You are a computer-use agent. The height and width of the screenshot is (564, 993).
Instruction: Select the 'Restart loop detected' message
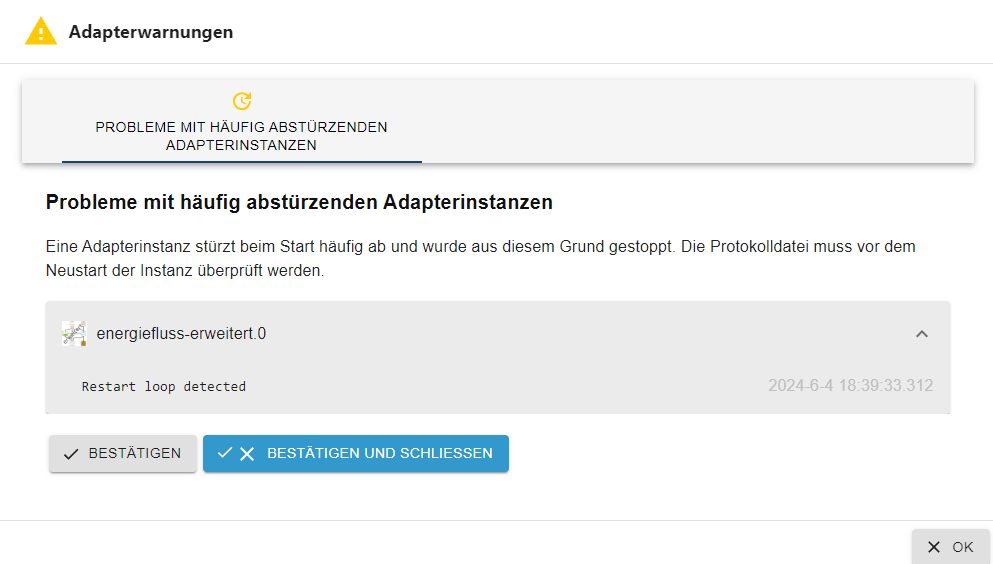163,386
